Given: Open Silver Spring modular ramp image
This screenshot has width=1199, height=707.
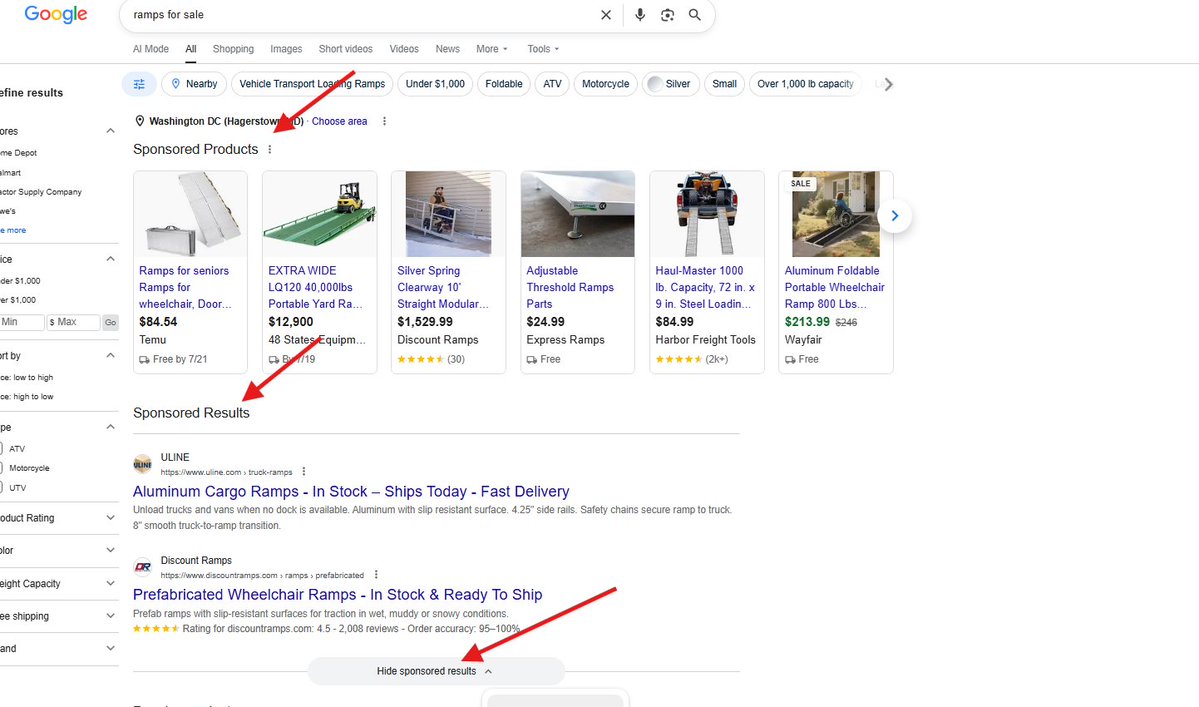Looking at the screenshot, I should tap(449, 214).
